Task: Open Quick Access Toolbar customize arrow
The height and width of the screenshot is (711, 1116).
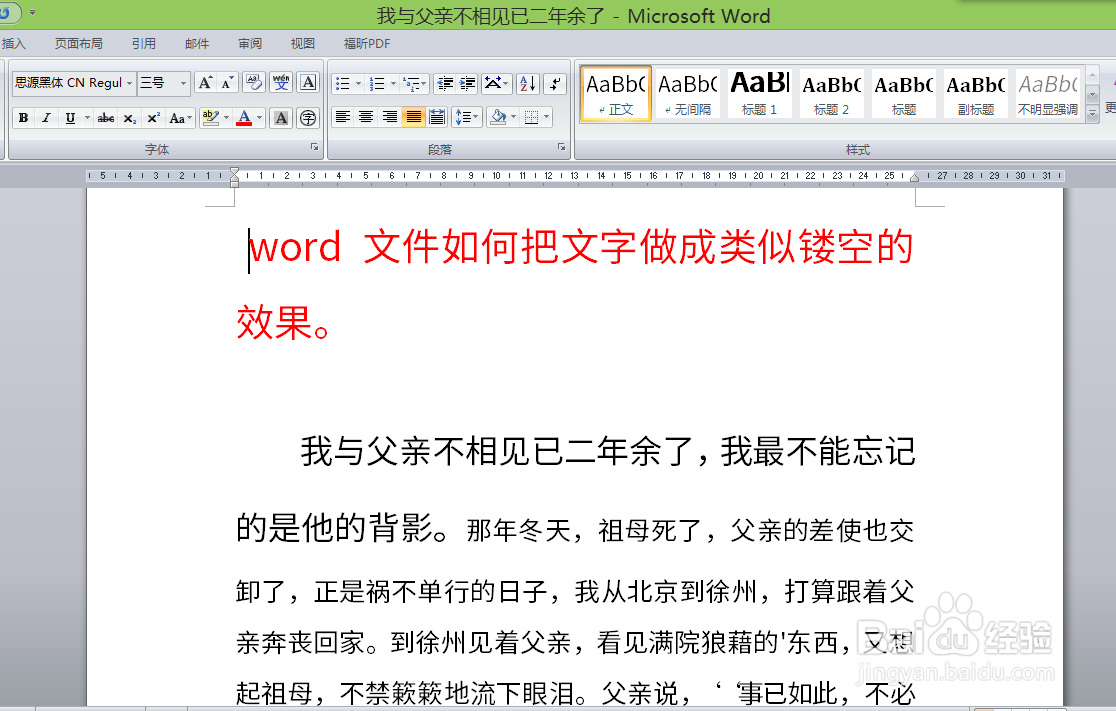Action: [32, 12]
